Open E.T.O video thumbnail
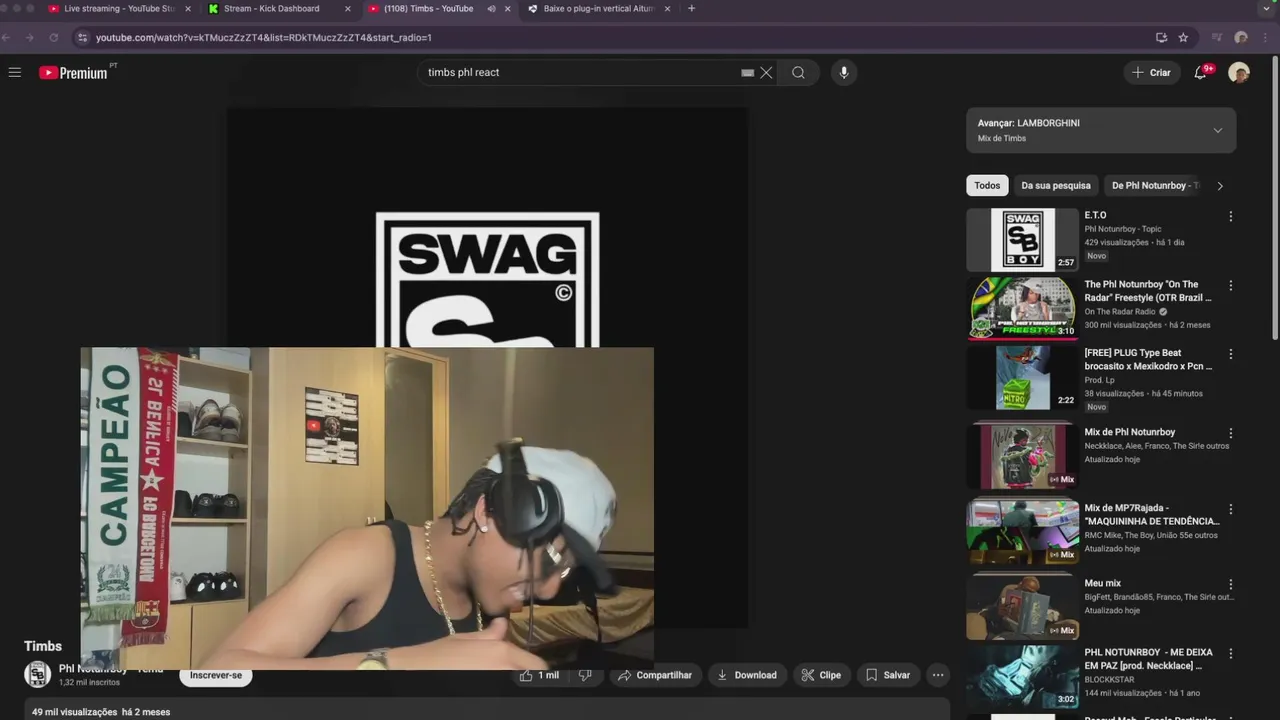This screenshot has width=1280, height=720. [x=1022, y=239]
